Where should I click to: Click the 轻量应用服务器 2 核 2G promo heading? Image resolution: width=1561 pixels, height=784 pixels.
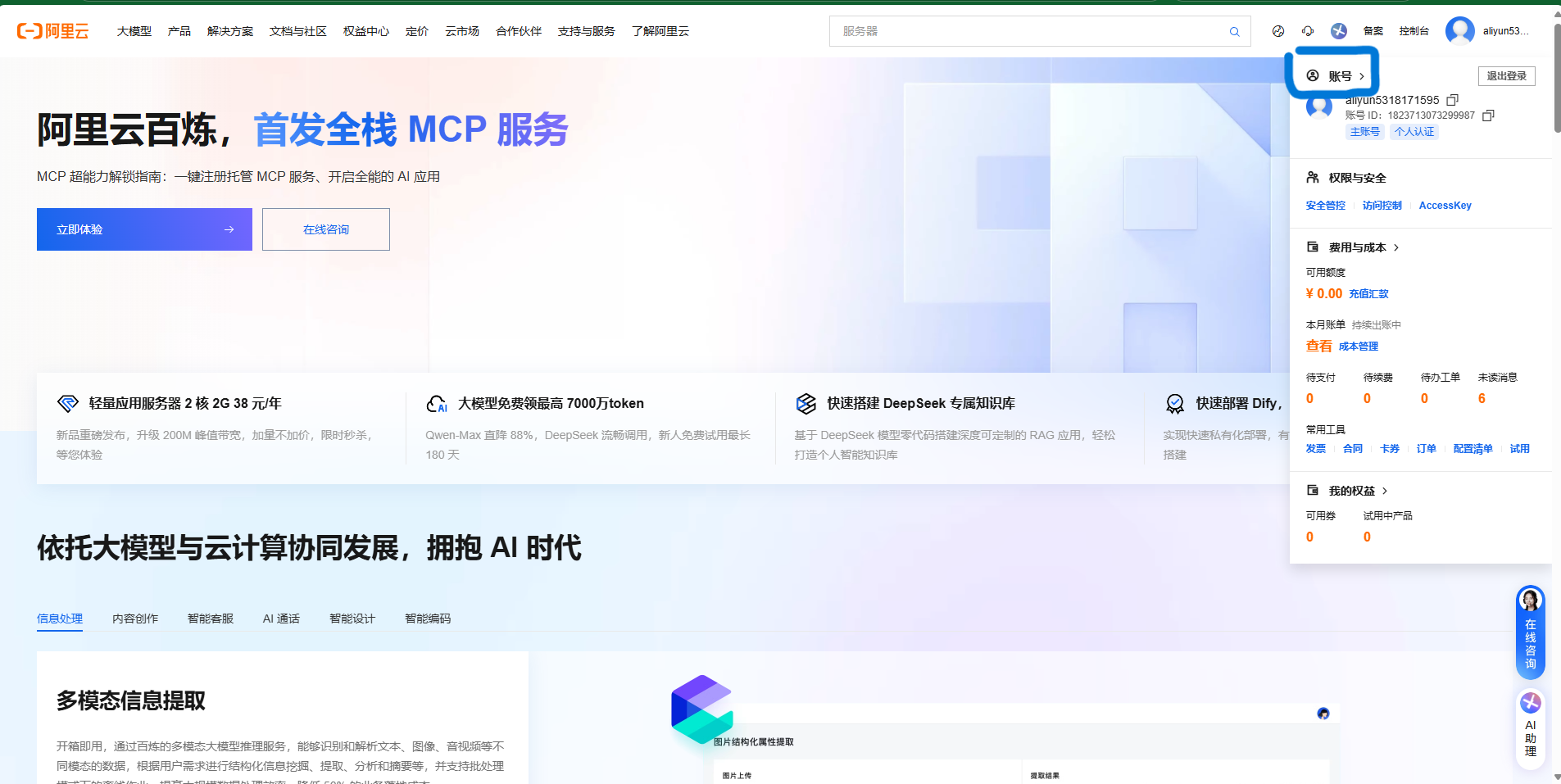(x=185, y=403)
